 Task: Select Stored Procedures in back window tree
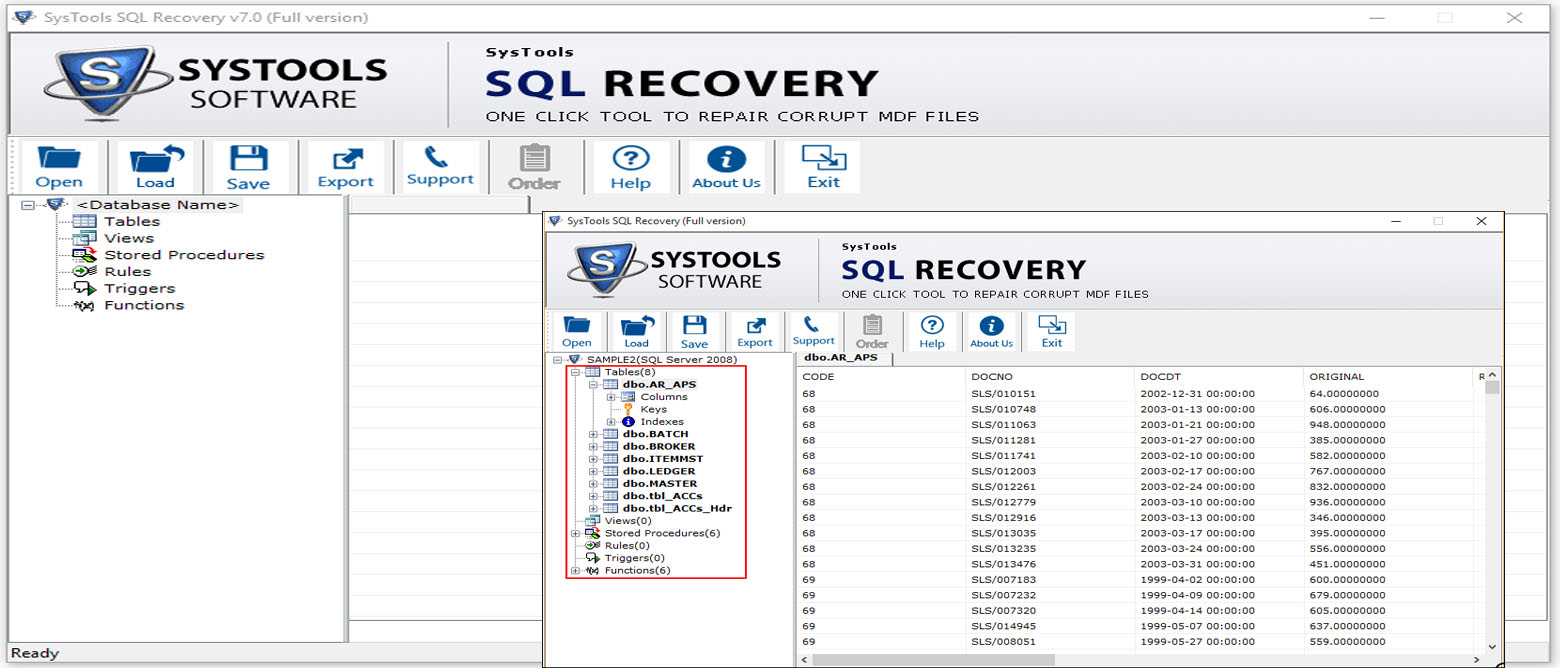tap(184, 255)
